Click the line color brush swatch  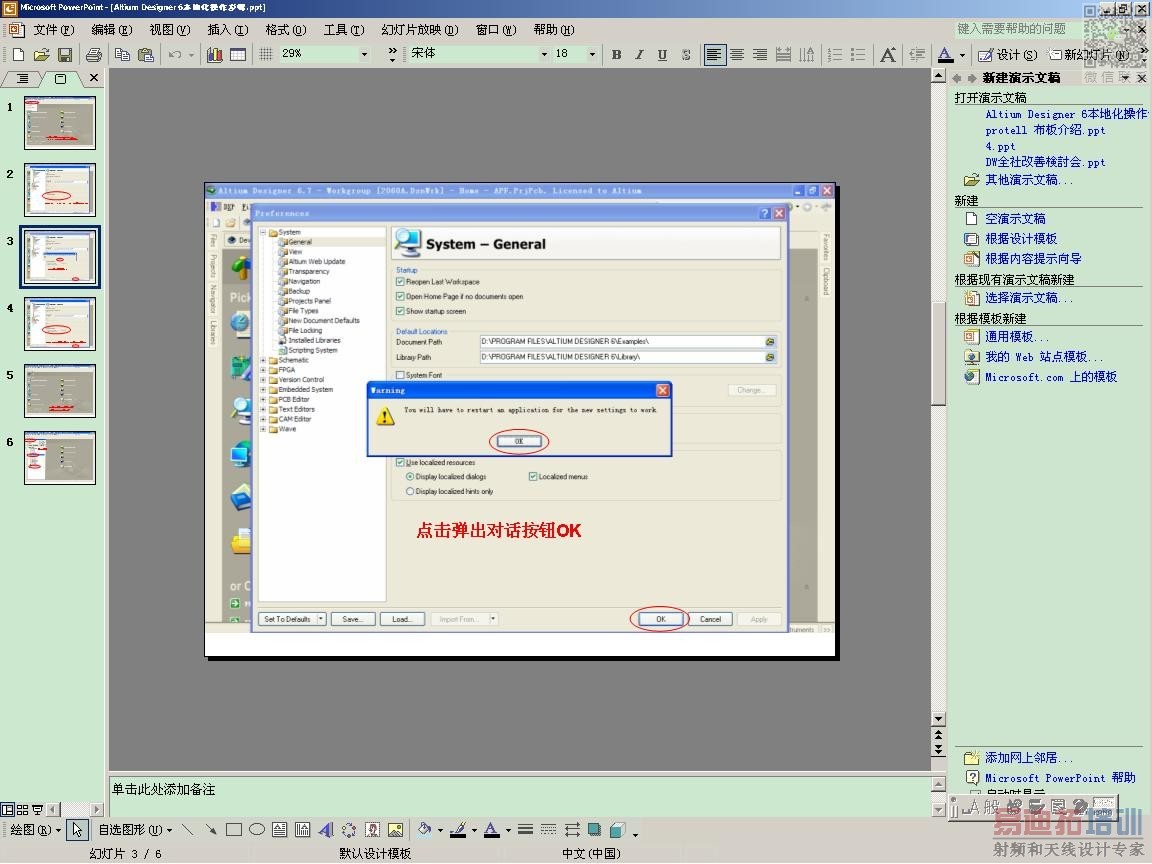(458, 829)
